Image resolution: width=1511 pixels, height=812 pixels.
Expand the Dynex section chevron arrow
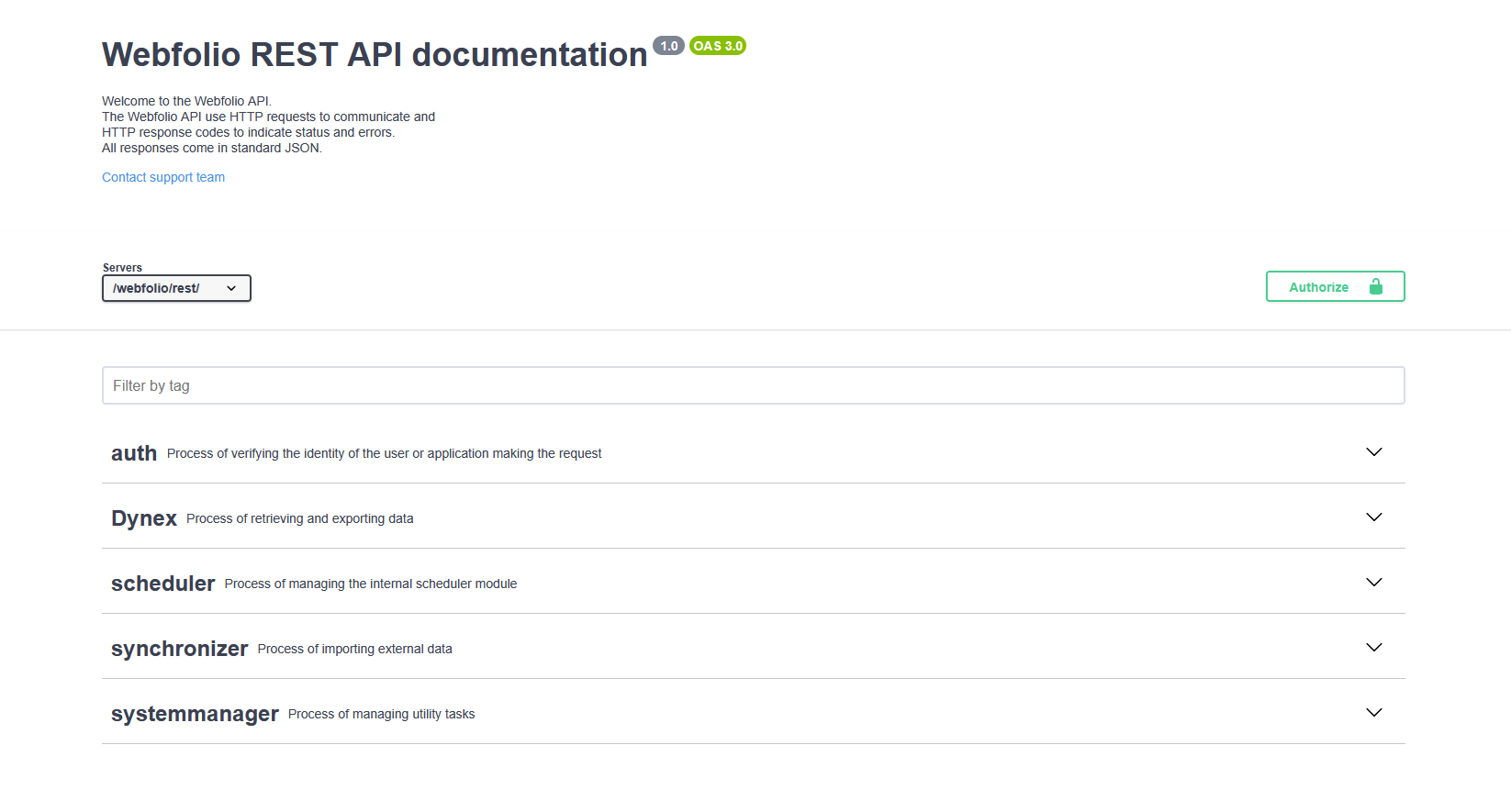click(1373, 517)
